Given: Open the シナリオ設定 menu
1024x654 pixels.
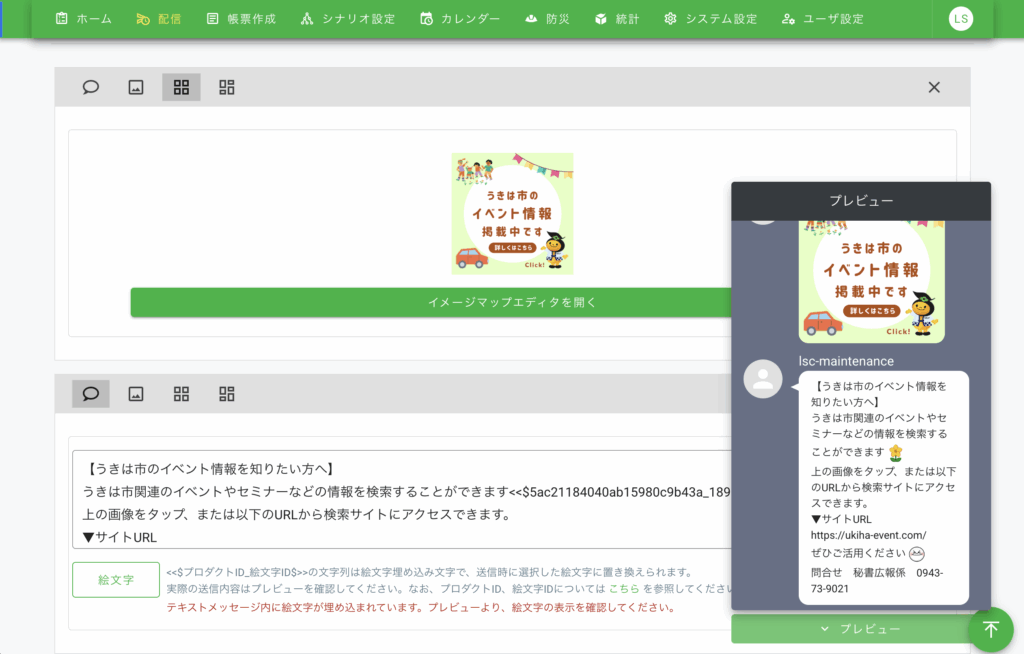Looking at the screenshot, I should coord(347,19).
